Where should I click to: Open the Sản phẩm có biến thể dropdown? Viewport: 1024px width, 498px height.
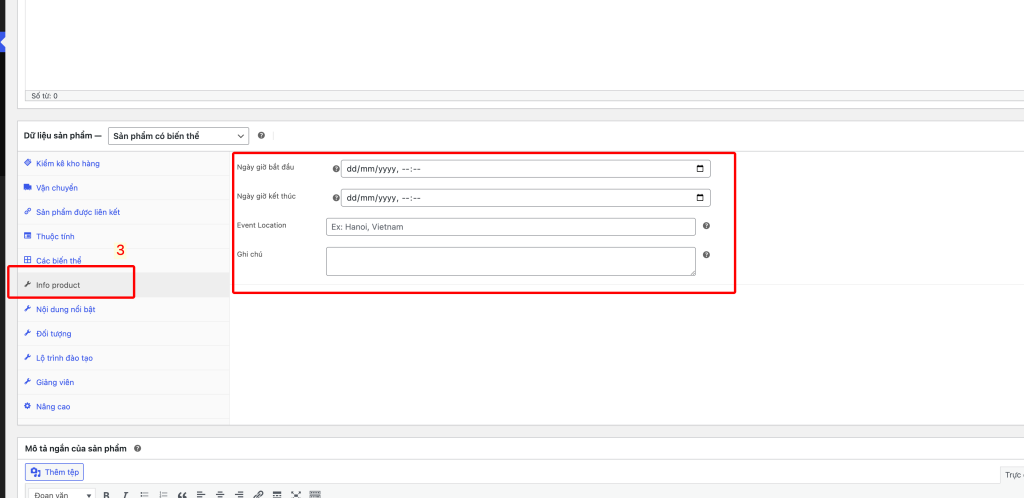click(178, 136)
